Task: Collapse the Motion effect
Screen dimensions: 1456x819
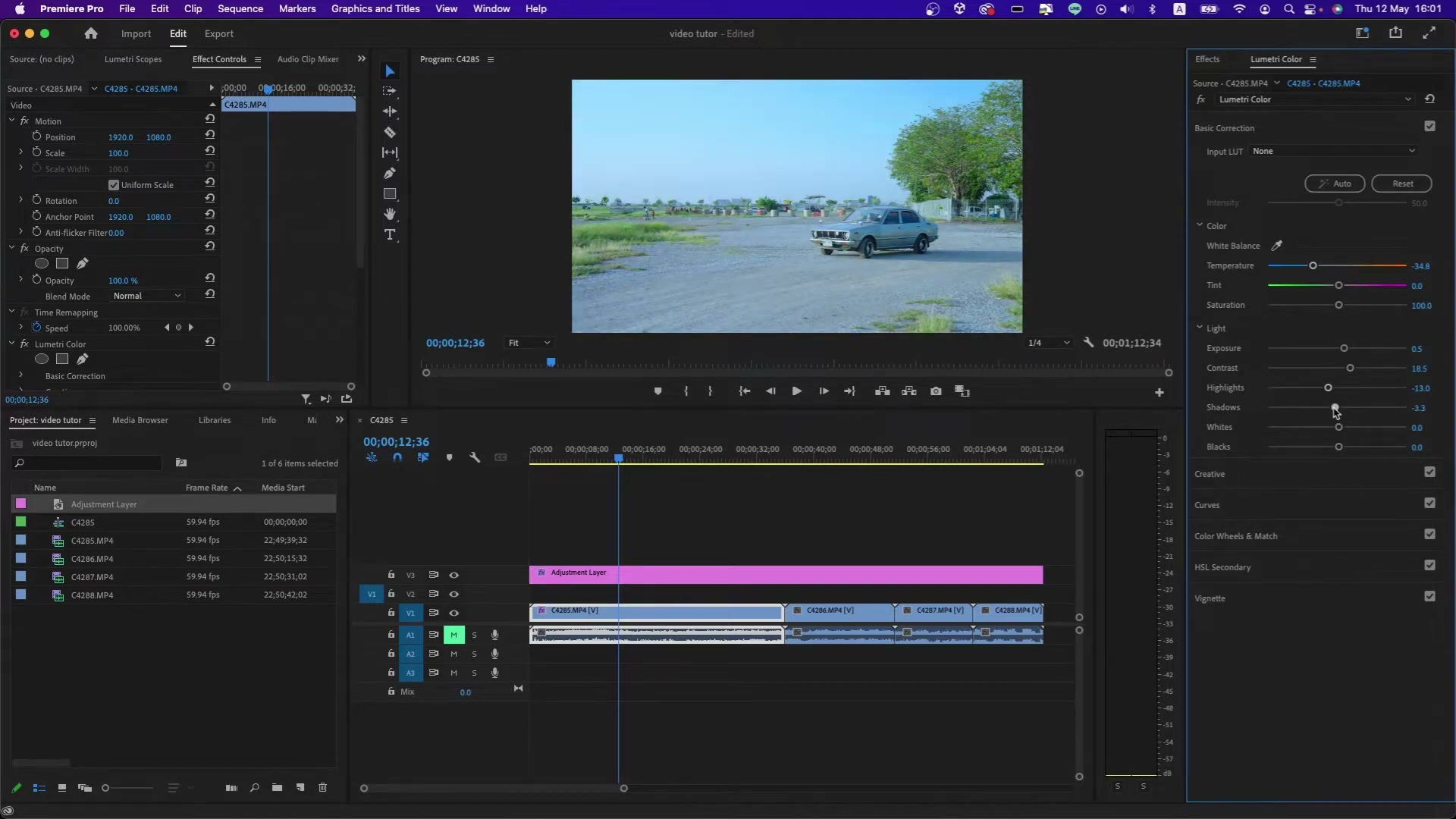Action: pyautogui.click(x=12, y=121)
